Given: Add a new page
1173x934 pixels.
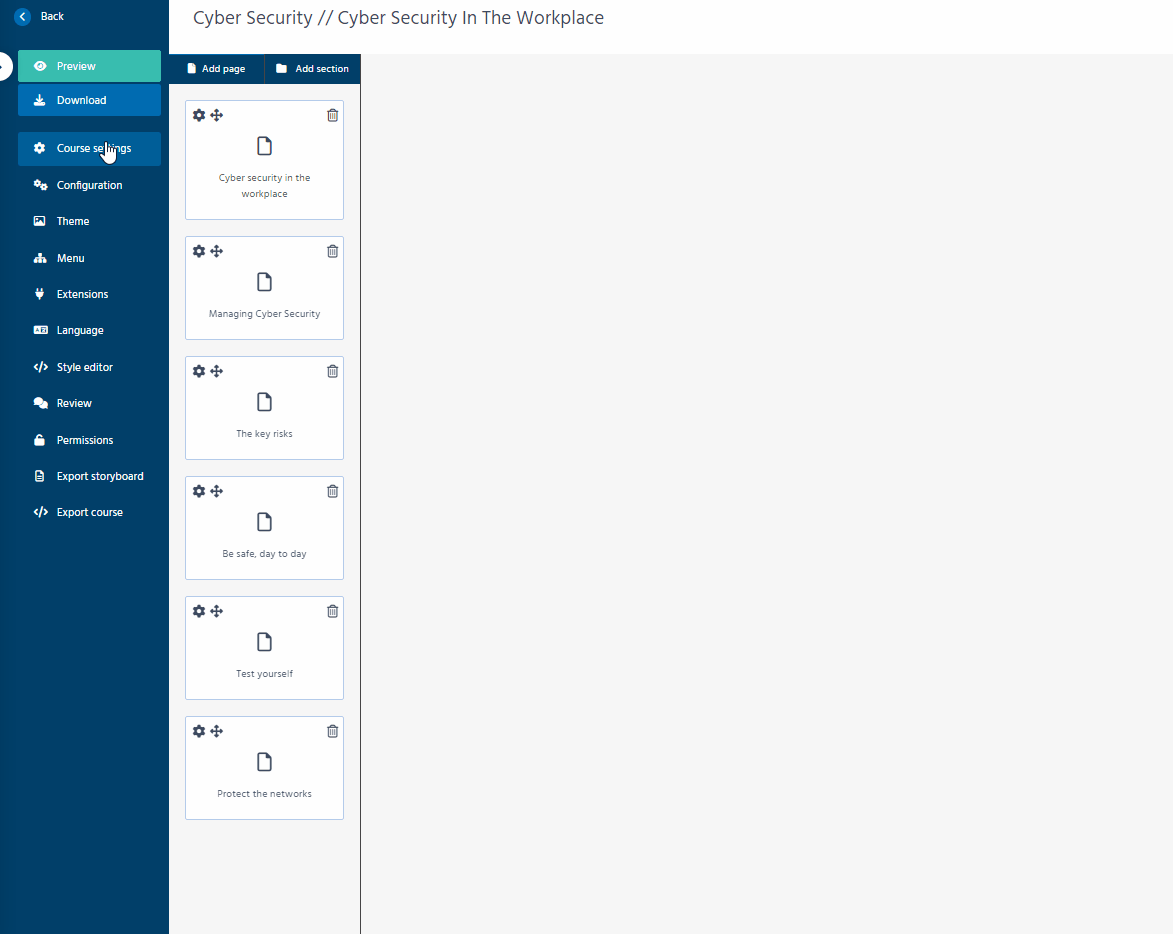Looking at the screenshot, I should coord(216,69).
